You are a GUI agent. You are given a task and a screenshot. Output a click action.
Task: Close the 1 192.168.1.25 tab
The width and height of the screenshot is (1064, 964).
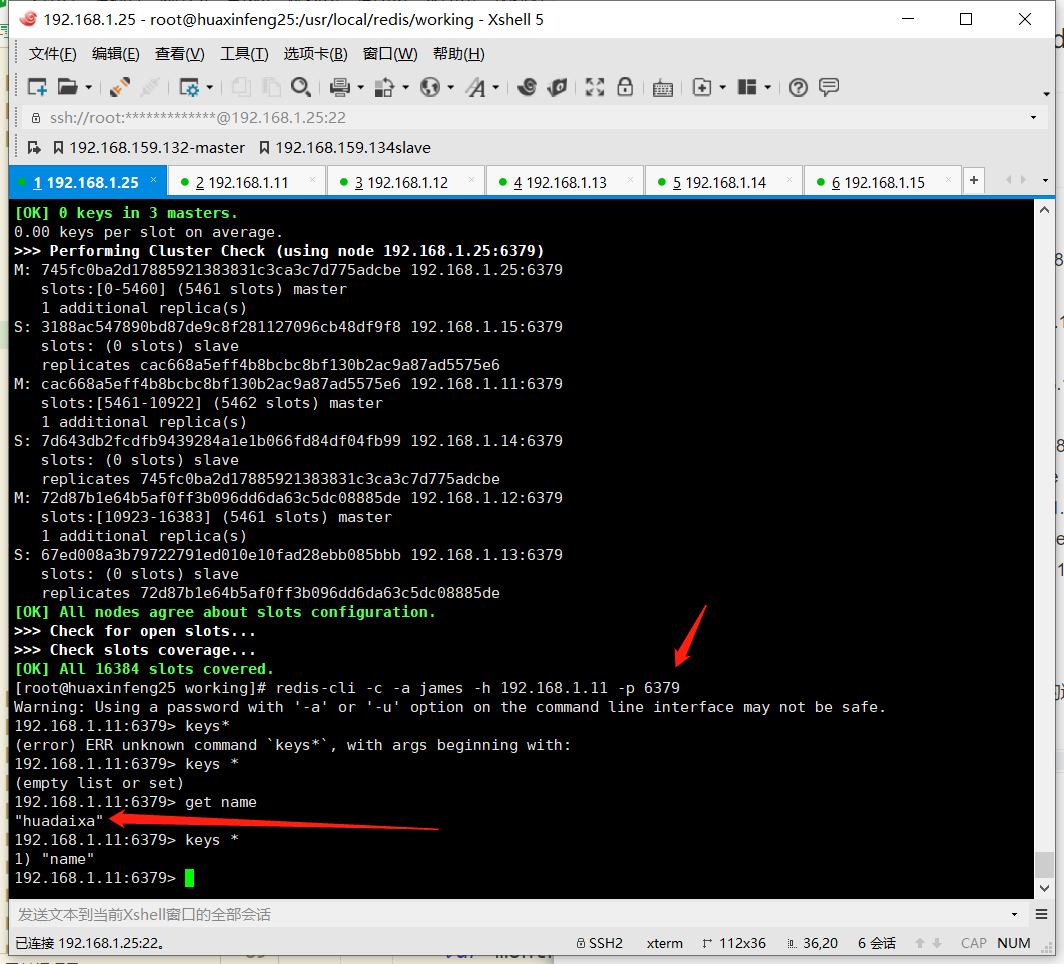tap(153, 180)
